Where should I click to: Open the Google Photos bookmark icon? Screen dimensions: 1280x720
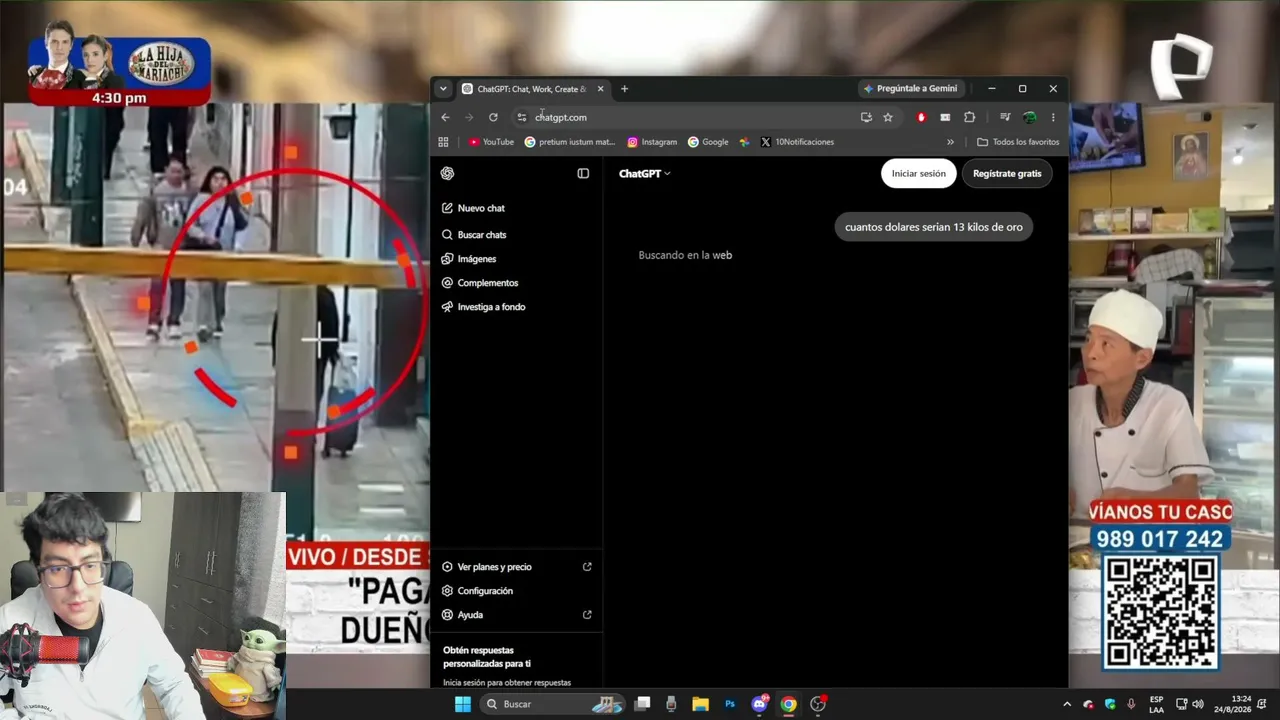point(744,142)
